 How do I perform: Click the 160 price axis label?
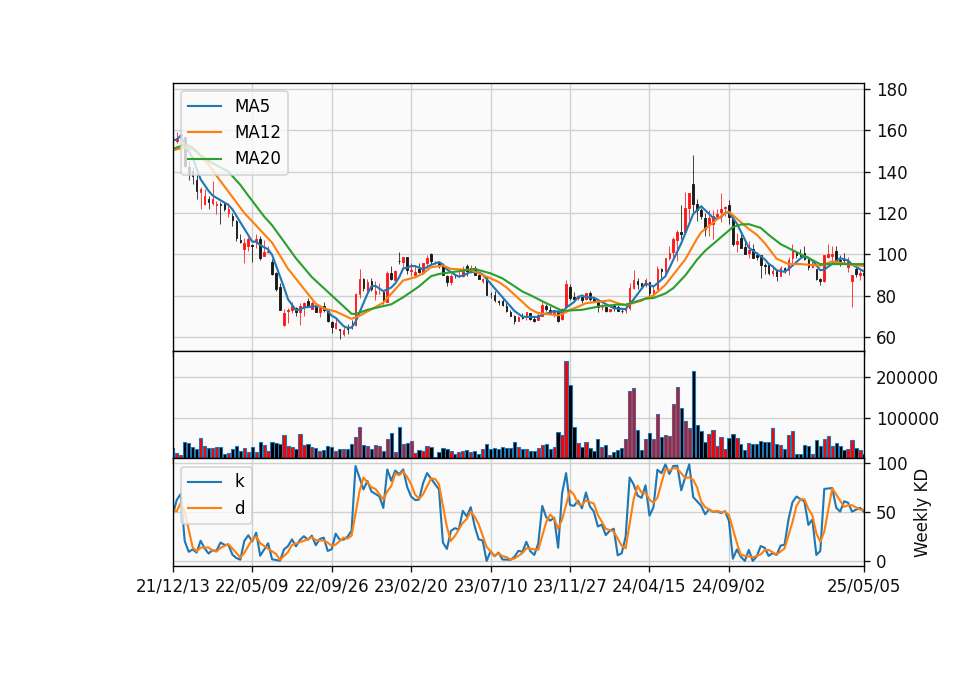coord(892,131)
